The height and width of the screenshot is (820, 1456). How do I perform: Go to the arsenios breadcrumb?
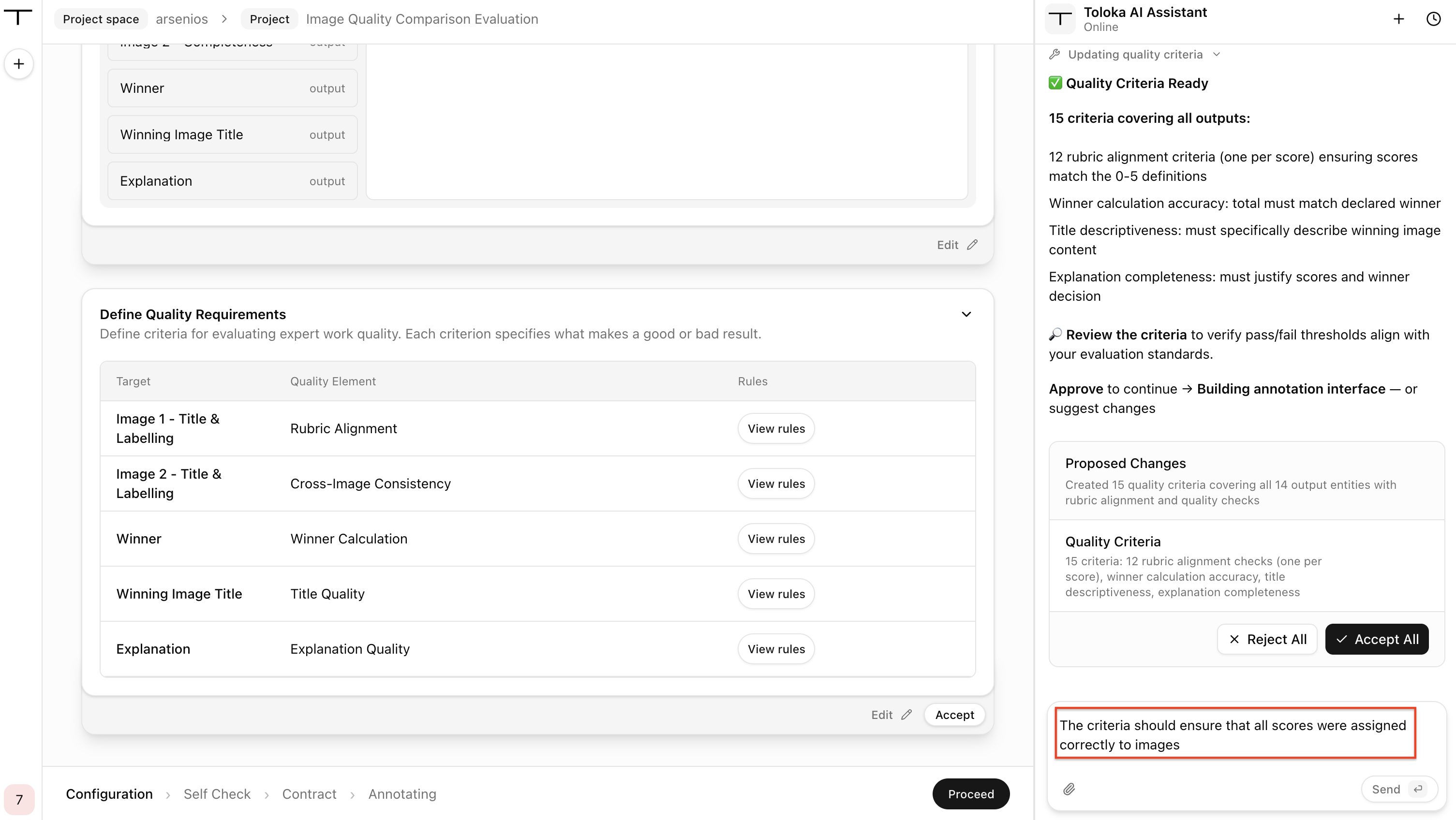182,19
